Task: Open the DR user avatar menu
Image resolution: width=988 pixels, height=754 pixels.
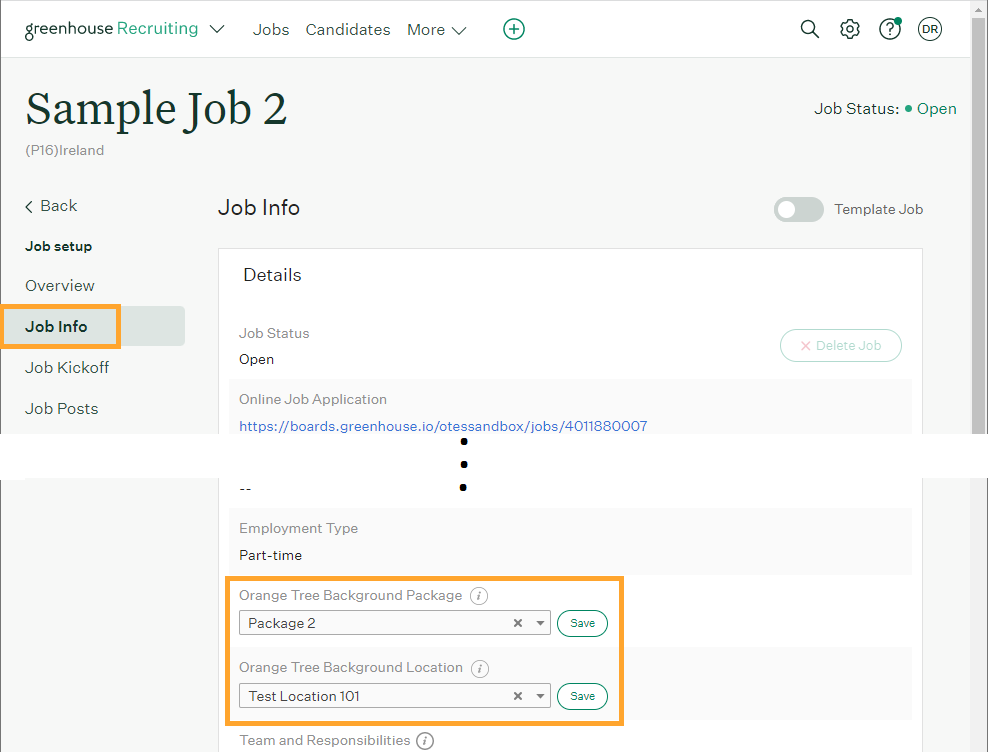Action: (930, 29)
